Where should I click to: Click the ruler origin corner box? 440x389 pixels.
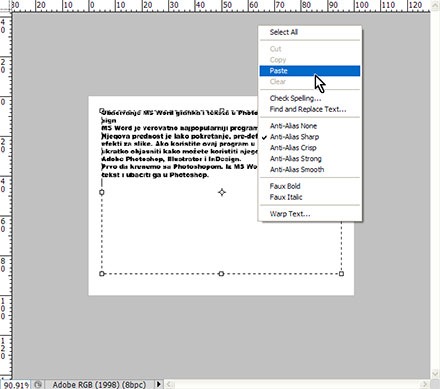[x=6, y=6]
